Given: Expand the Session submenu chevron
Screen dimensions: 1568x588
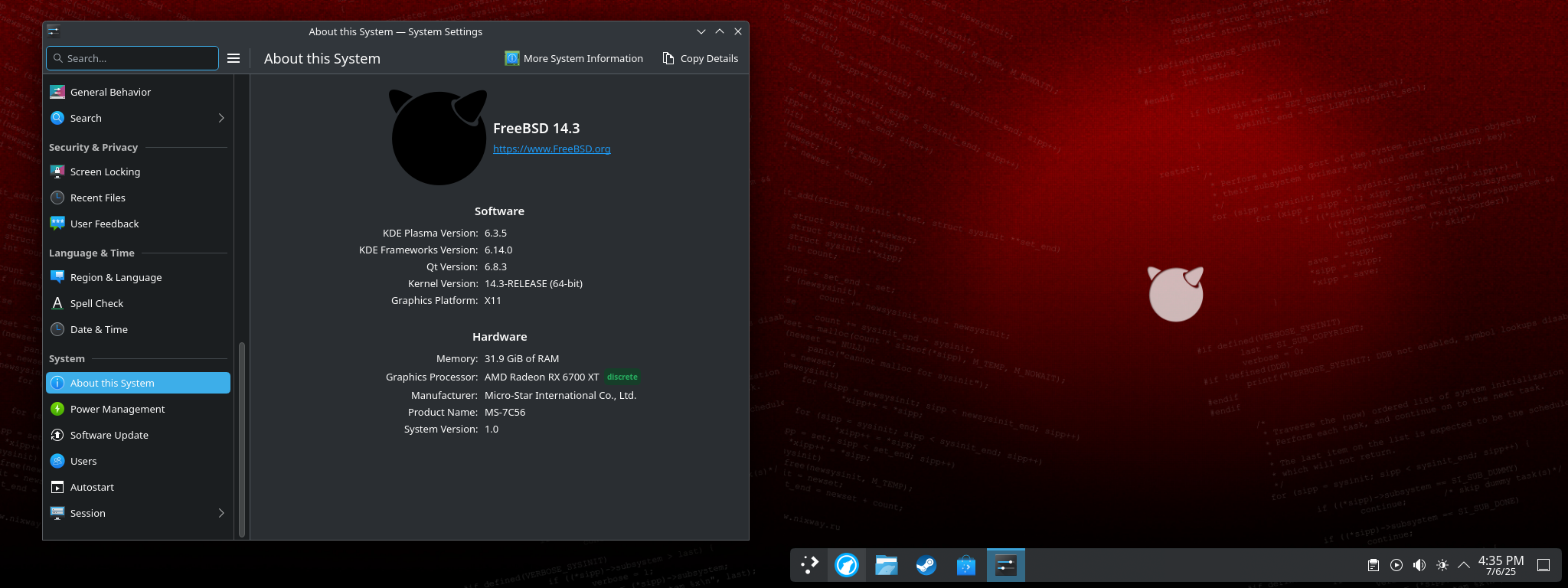Looking at the screenshot, I should [x=221, y=513].
